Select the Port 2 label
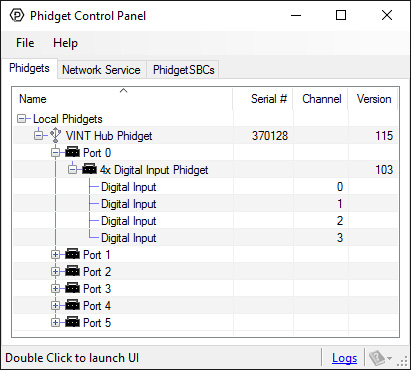Screen dimensions: 411x370 coord(97,272)
